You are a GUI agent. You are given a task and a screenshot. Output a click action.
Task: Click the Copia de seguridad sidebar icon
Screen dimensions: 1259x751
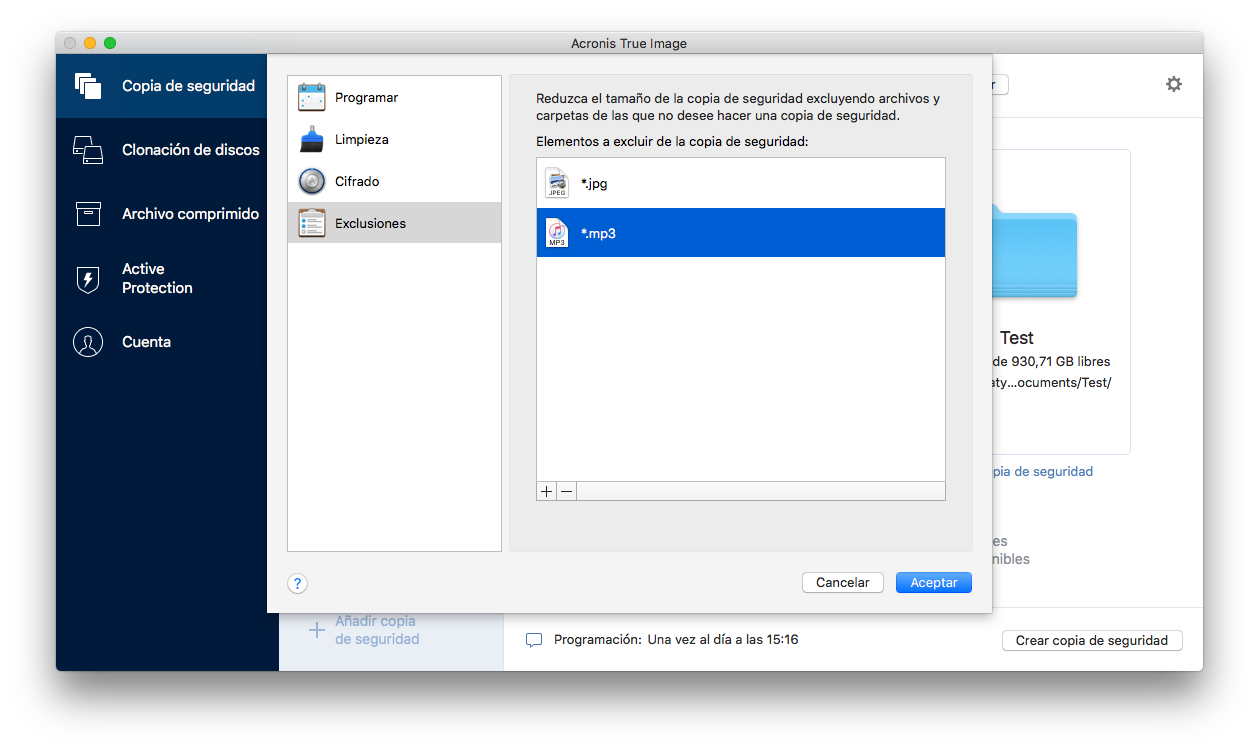click(88, 86)
